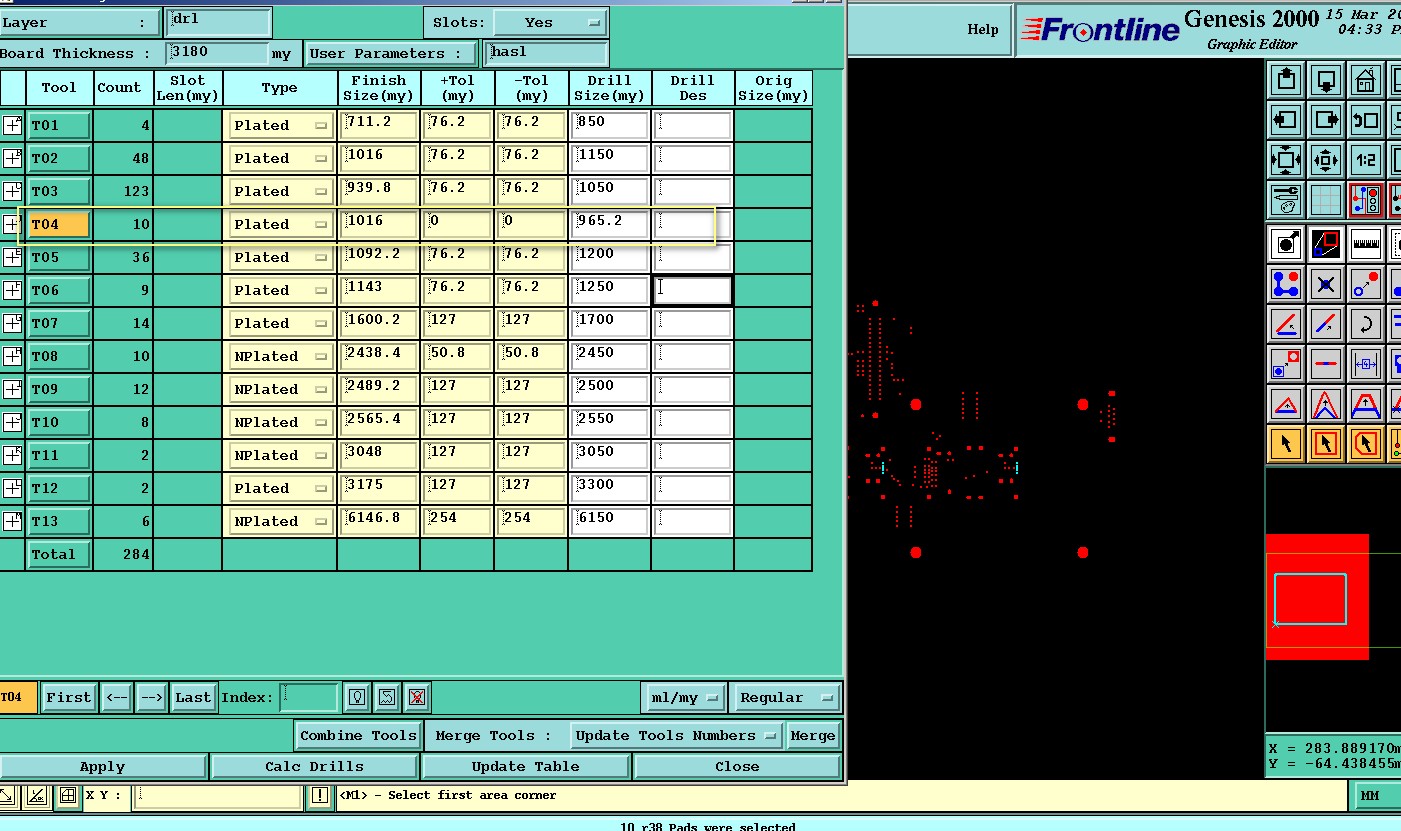
Task: Click the Last navigation button
Action: (193, 697)
